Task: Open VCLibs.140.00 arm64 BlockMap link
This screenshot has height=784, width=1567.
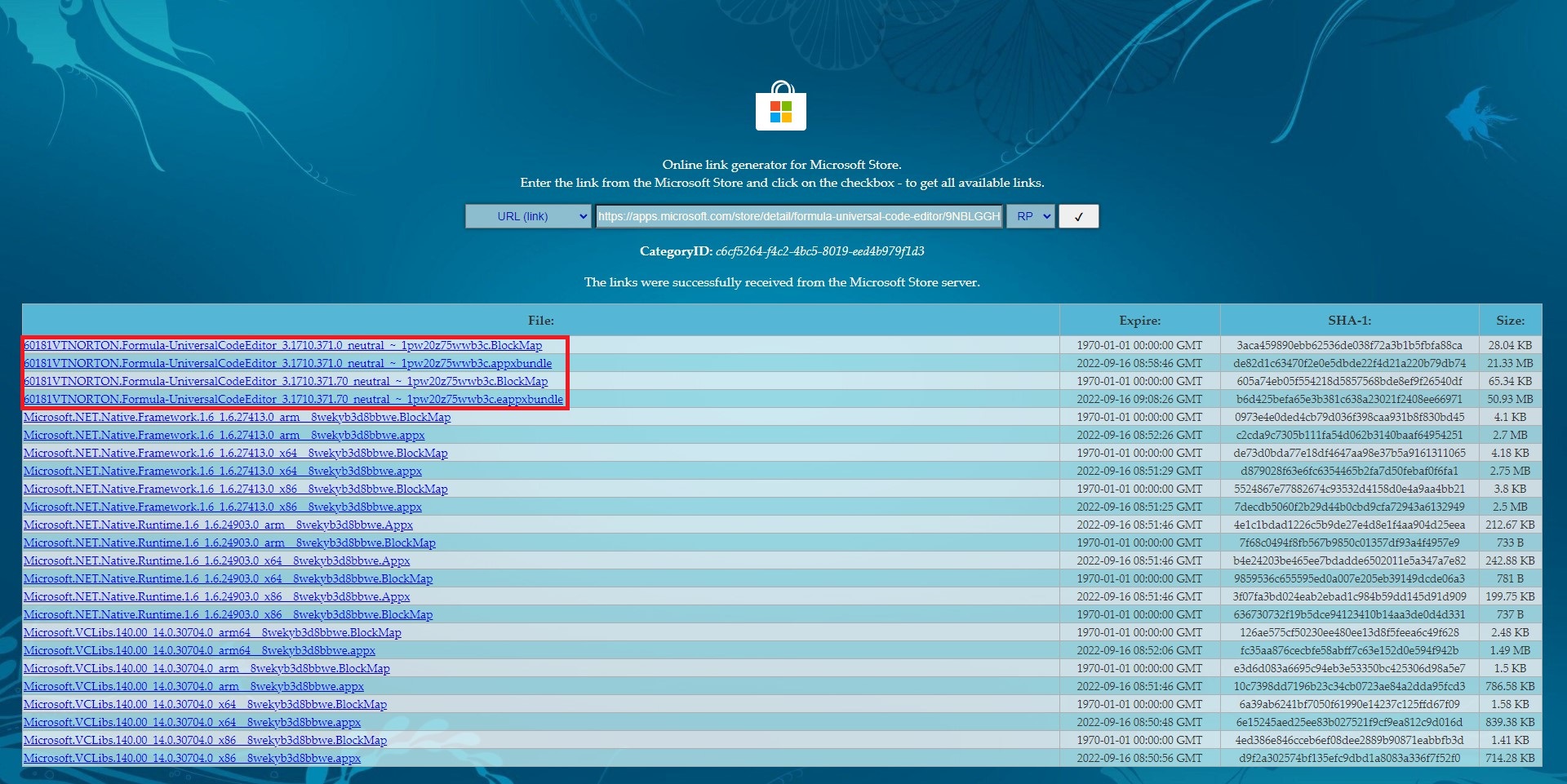Action: [213, 632]
